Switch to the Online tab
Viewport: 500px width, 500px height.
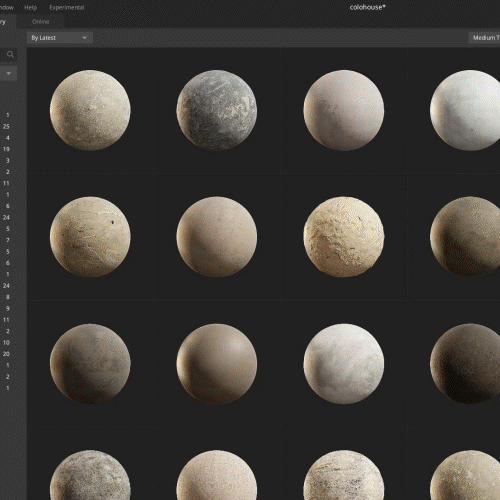pos(41,22)
